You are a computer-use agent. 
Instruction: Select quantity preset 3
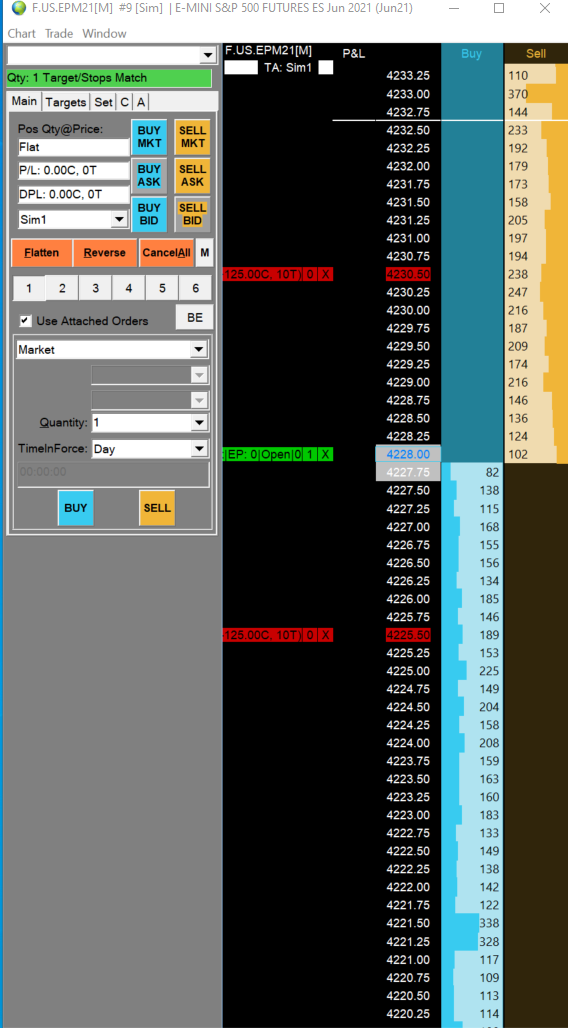[x=96, y=288]
